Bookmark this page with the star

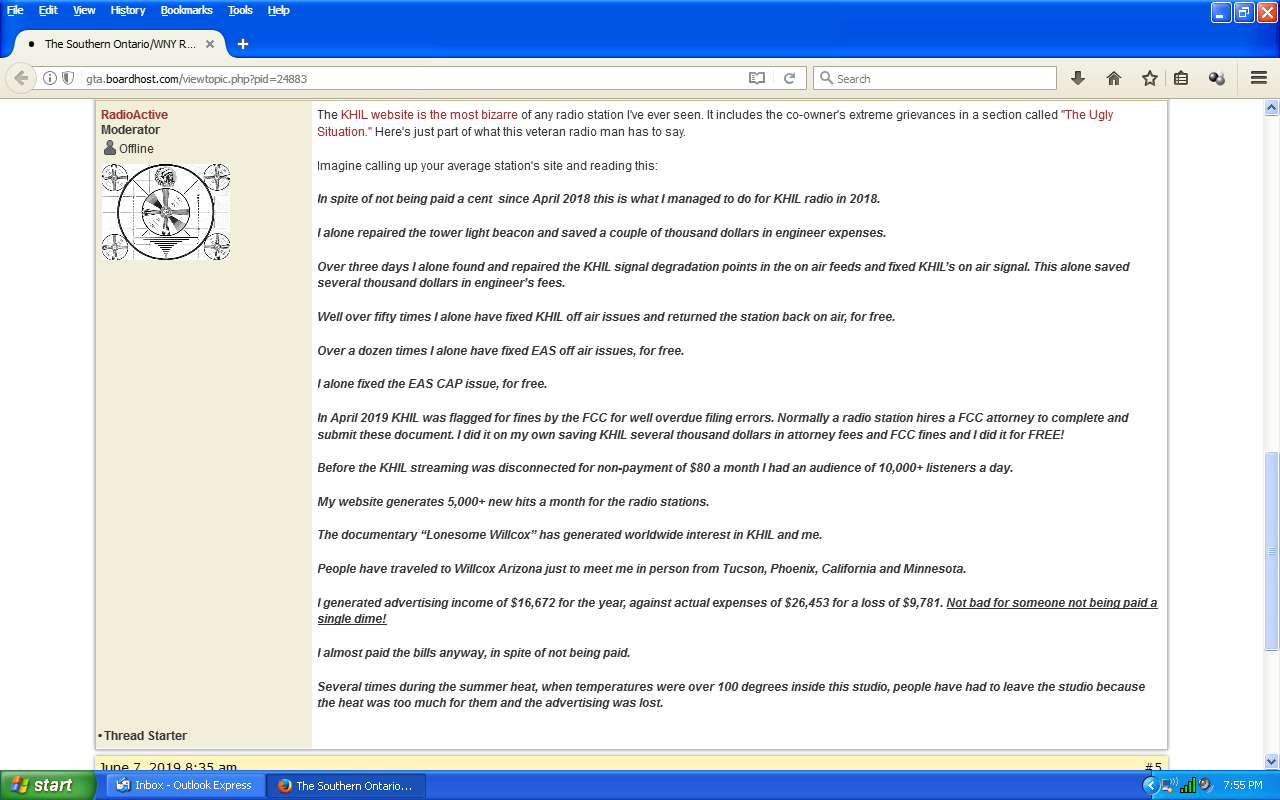(x=1150, y=78)
